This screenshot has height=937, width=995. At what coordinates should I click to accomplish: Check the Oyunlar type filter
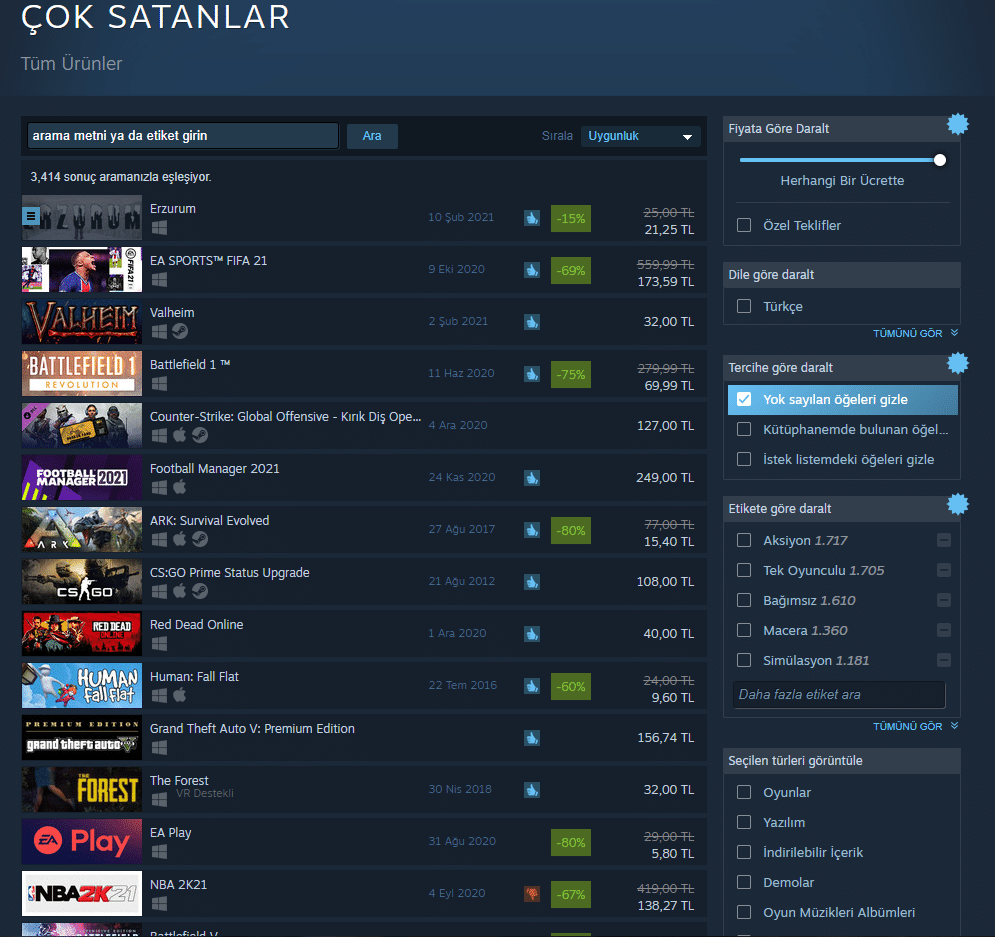(x=744, y=792)
